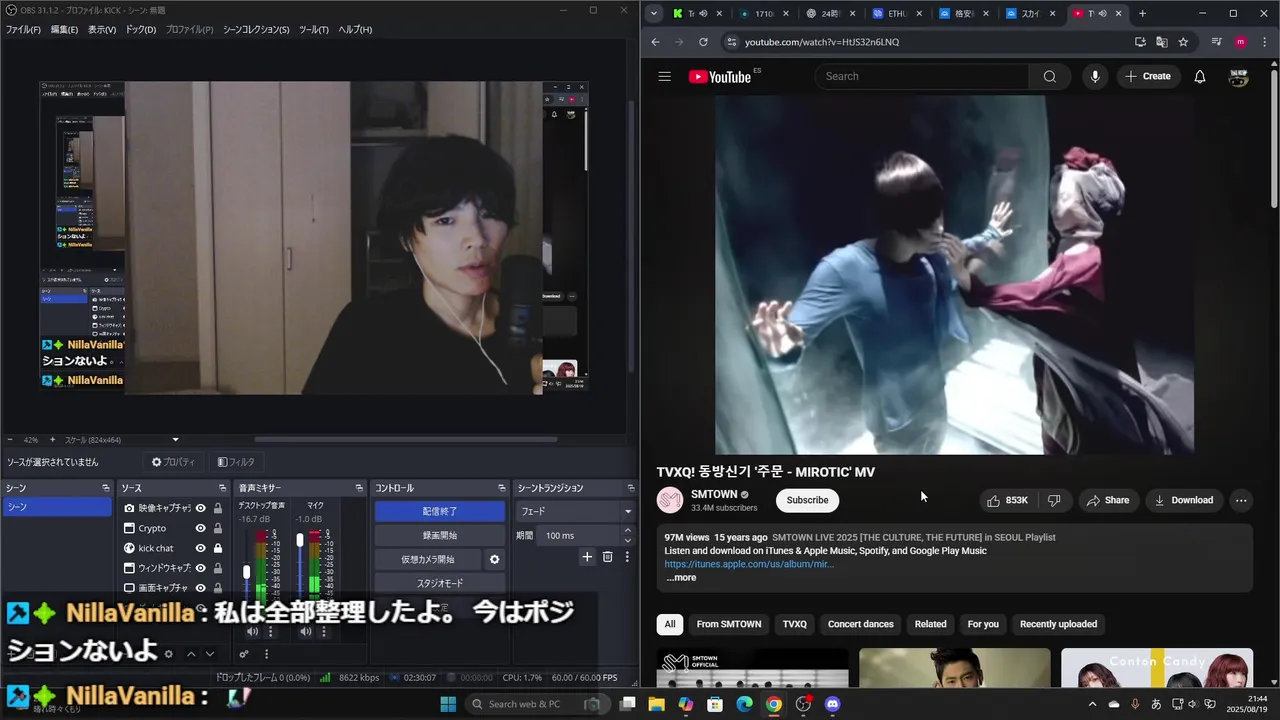Select the シーン scene in scenes list
The width and height of the screenshot is (1280, 720).
[x=57, y=507]
